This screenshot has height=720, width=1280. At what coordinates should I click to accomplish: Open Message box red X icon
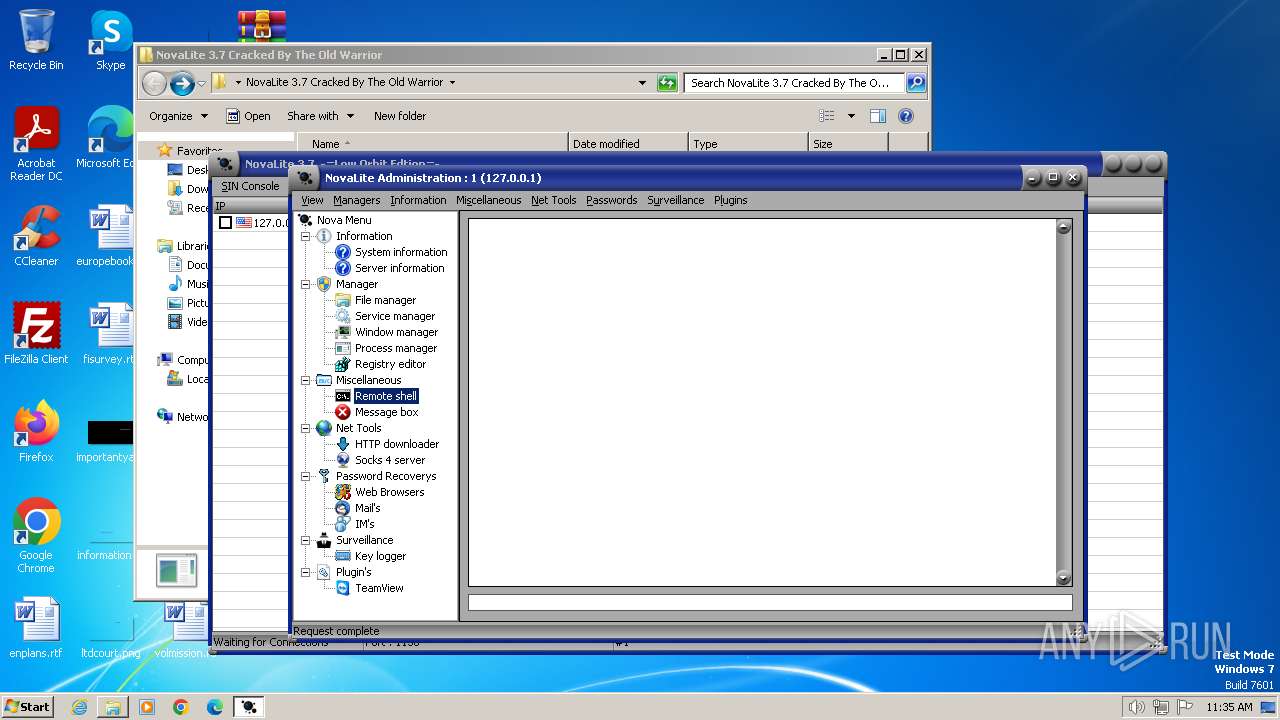coord(343,412)
